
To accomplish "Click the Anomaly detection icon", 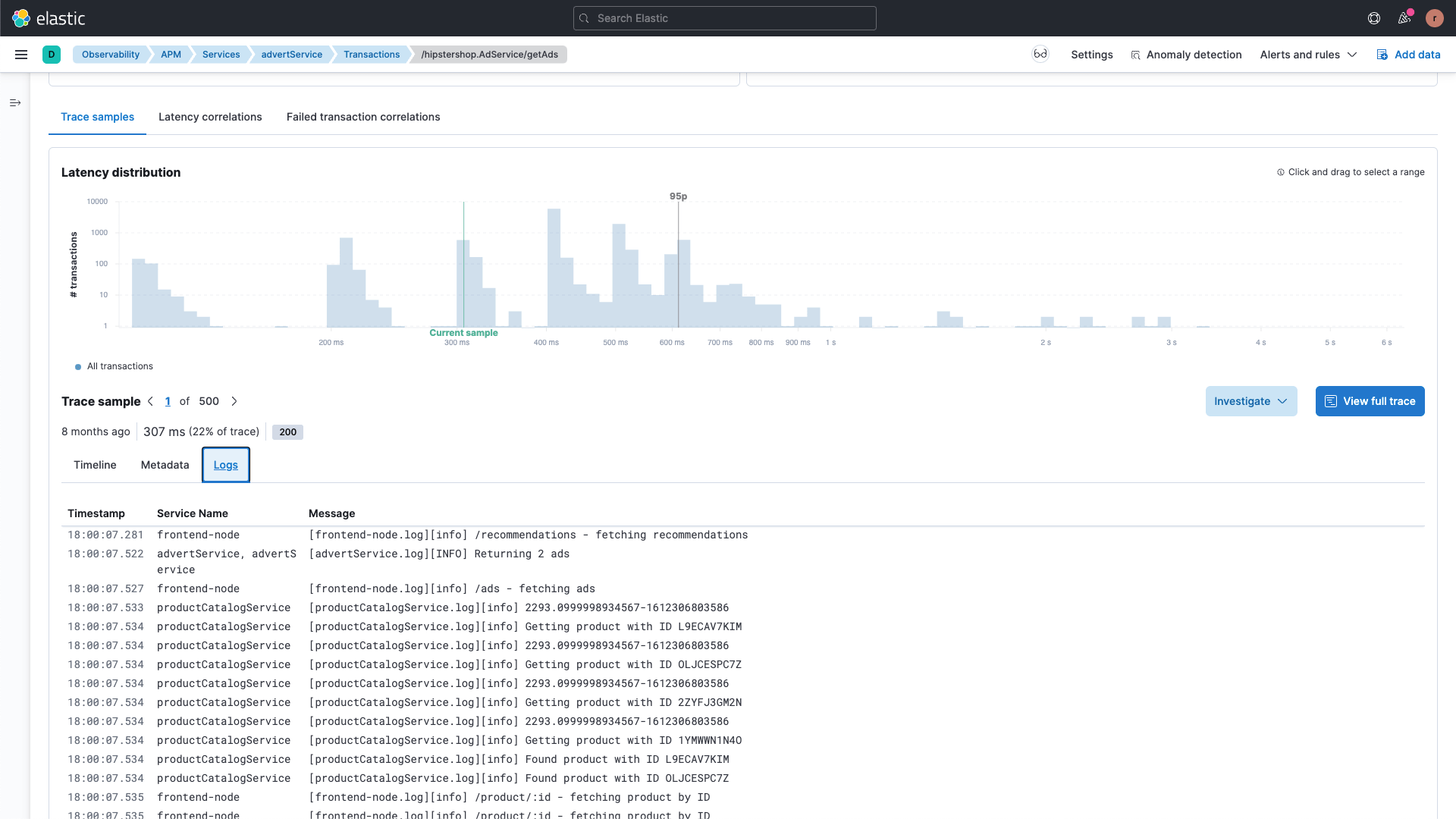I will point(1135,55).
